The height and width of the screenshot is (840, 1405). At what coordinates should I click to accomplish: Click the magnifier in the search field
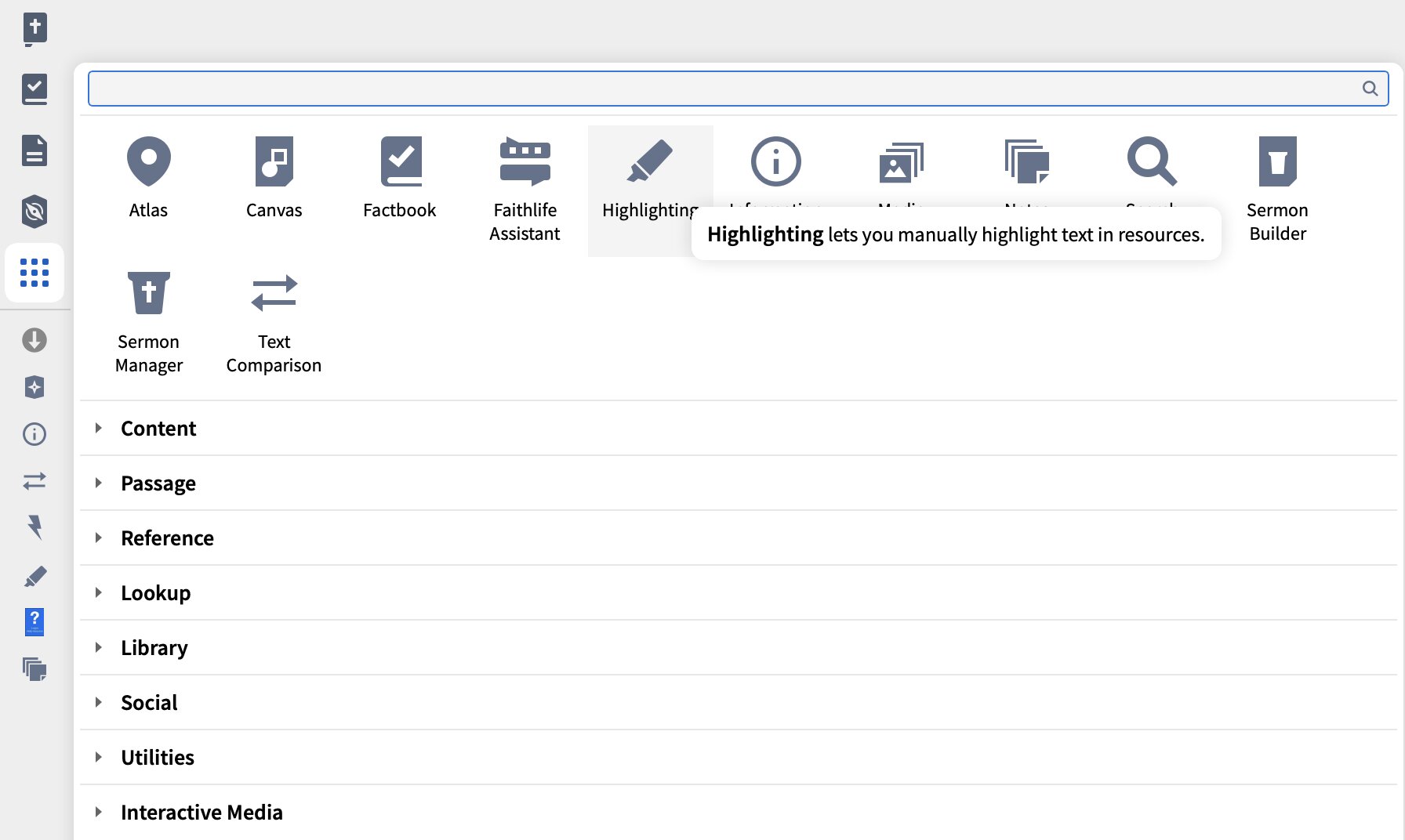[x=1370, y=89]
